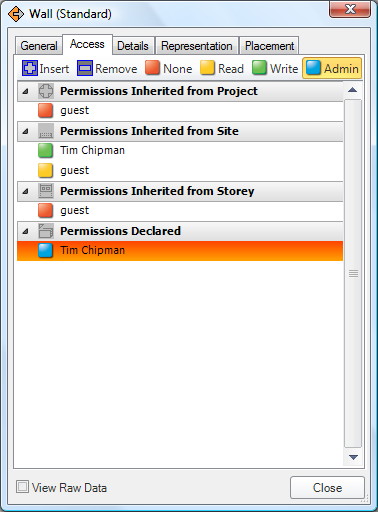Collapse Permissions Inherited from Site group
The width and height of the screenshot is (378, 512).
pos(25,131)
